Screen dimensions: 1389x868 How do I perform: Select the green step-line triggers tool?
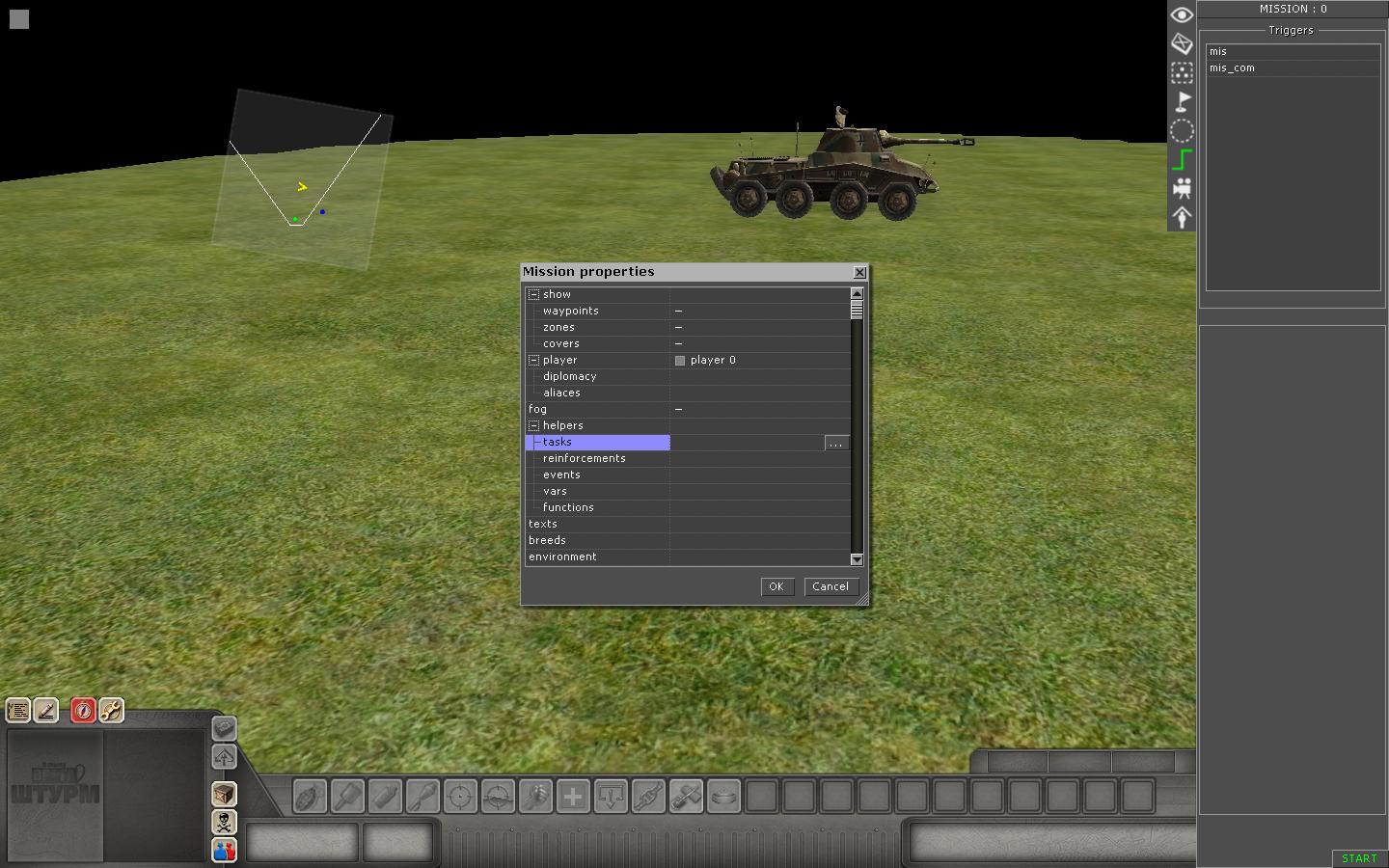click(1182, 159)
